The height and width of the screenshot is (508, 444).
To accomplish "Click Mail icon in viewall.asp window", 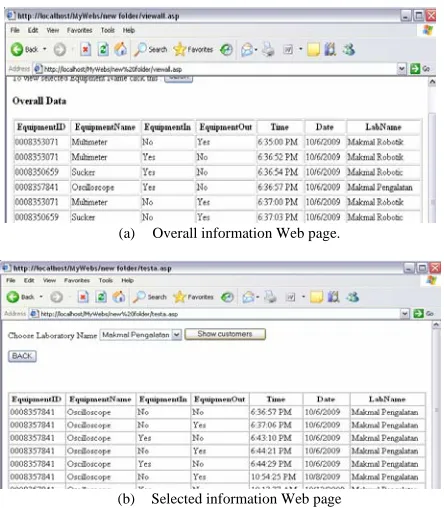I will 247,50.
